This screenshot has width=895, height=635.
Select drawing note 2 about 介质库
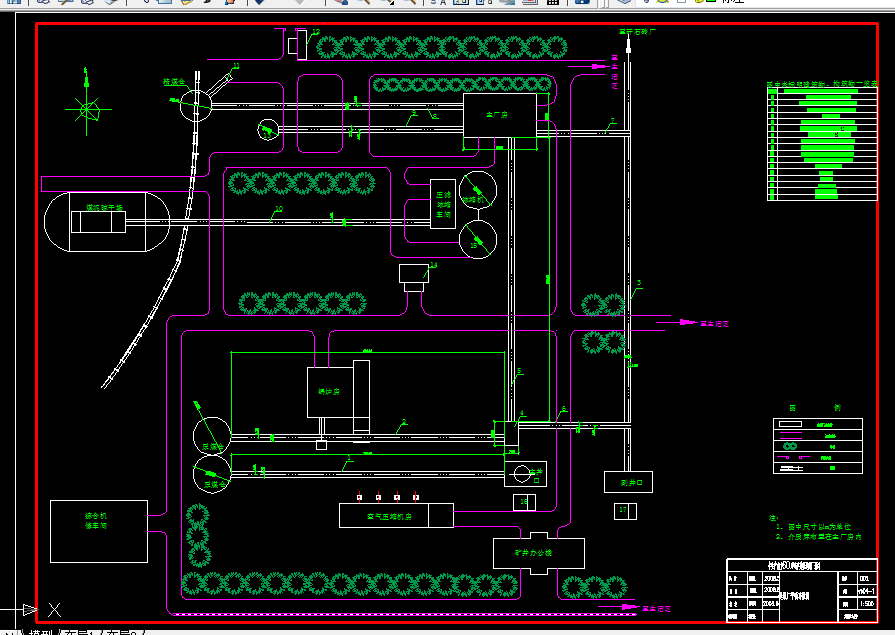point(819,537)
